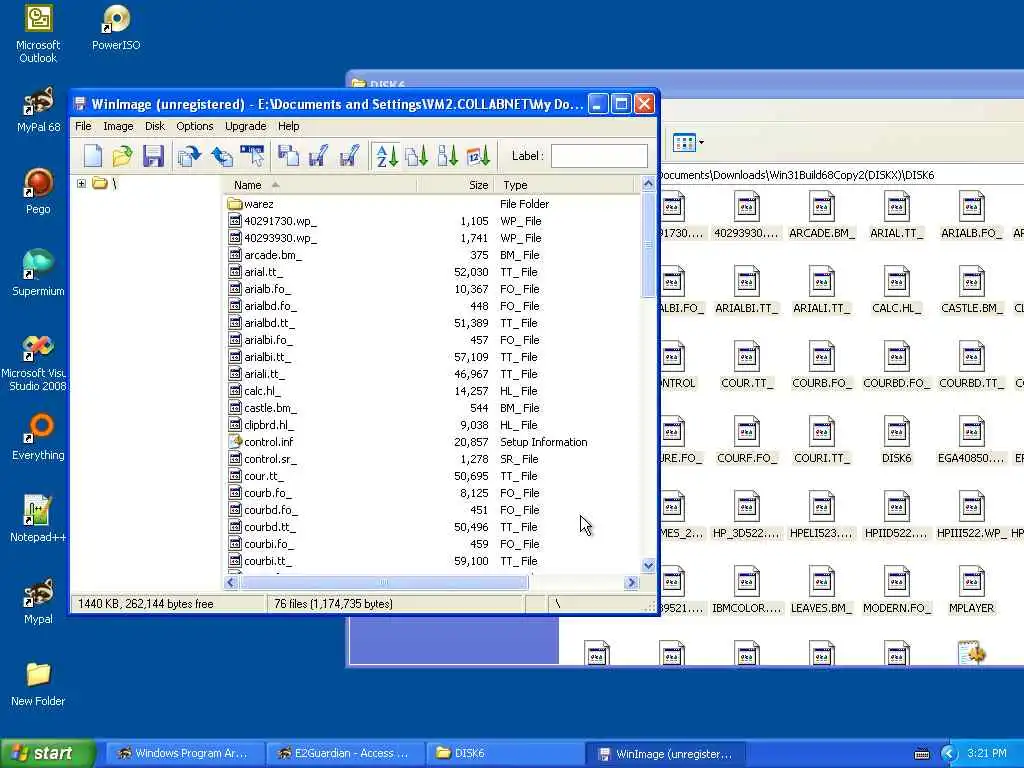The height and width of the screenshot is (768, 1024).
Task: Open the MyPal 68 desktop icon
Action: point(38,109)
